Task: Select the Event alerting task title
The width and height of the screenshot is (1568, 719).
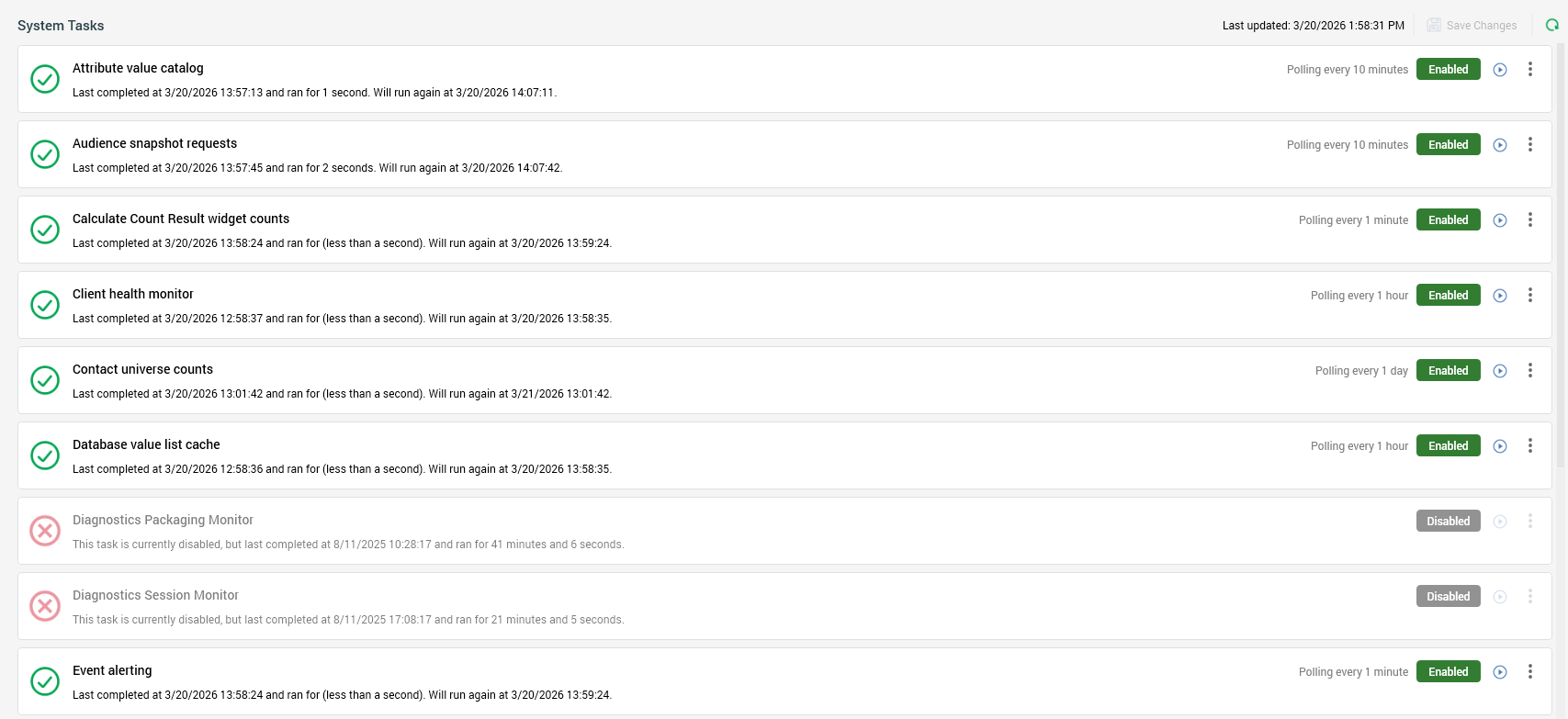Action: pos(112,670)
